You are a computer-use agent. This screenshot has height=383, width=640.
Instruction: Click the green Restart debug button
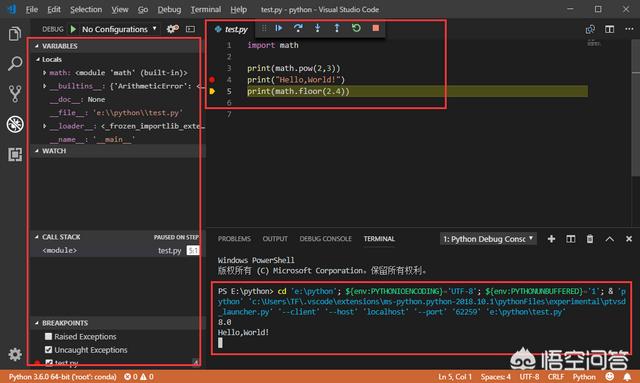(x=356, y=28)
